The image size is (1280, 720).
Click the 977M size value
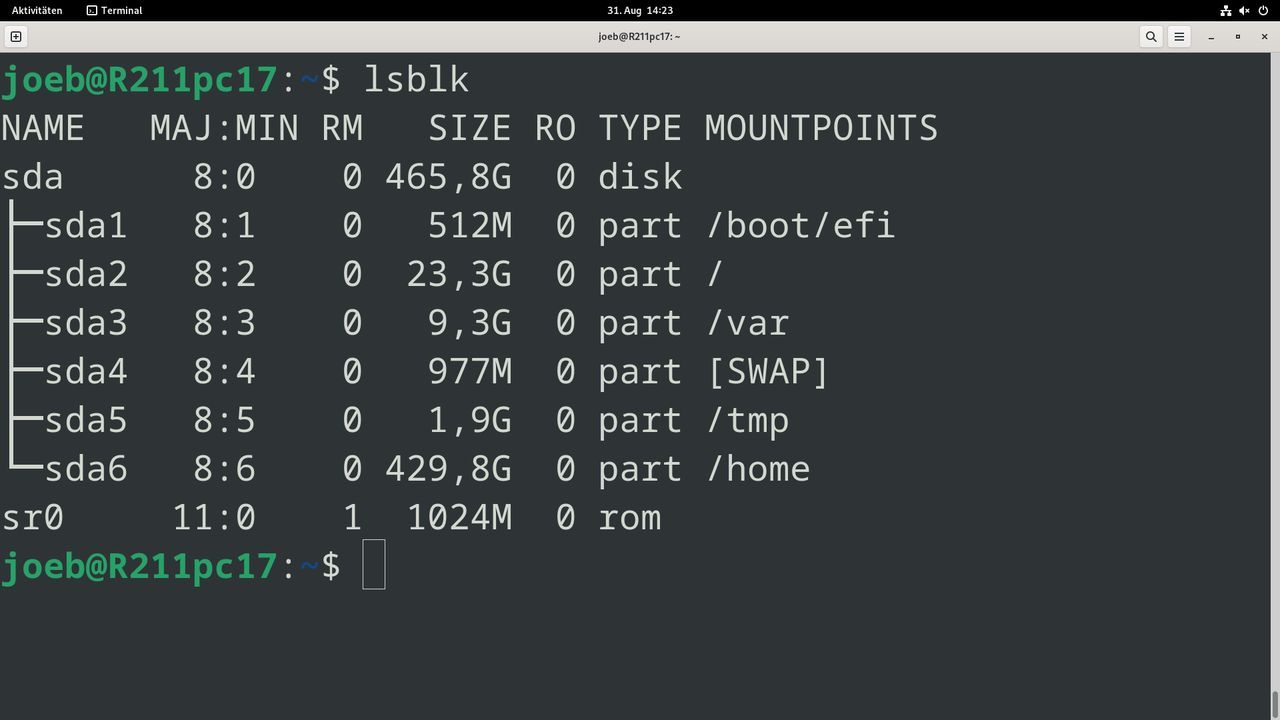click(x=470, y=372)
